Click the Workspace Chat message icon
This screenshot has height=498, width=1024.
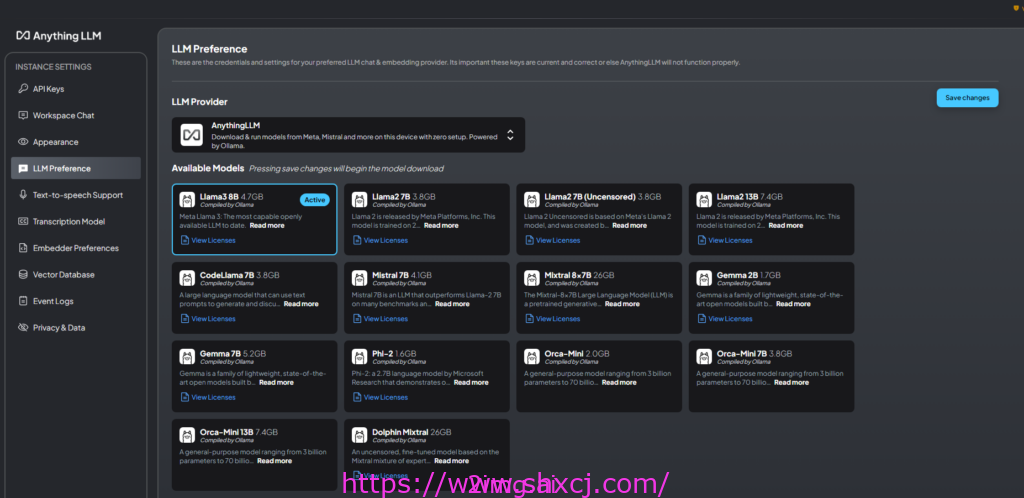point(23,116)
